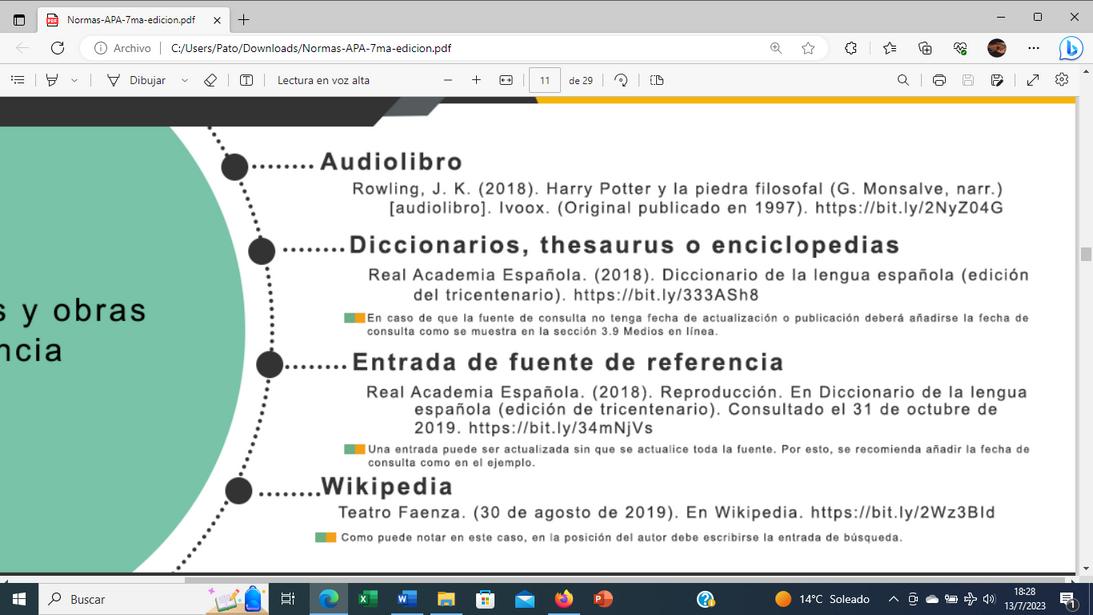Screen dimensions: 1093x615
Task: Rotate the PDF page
Action: (621, 80)
